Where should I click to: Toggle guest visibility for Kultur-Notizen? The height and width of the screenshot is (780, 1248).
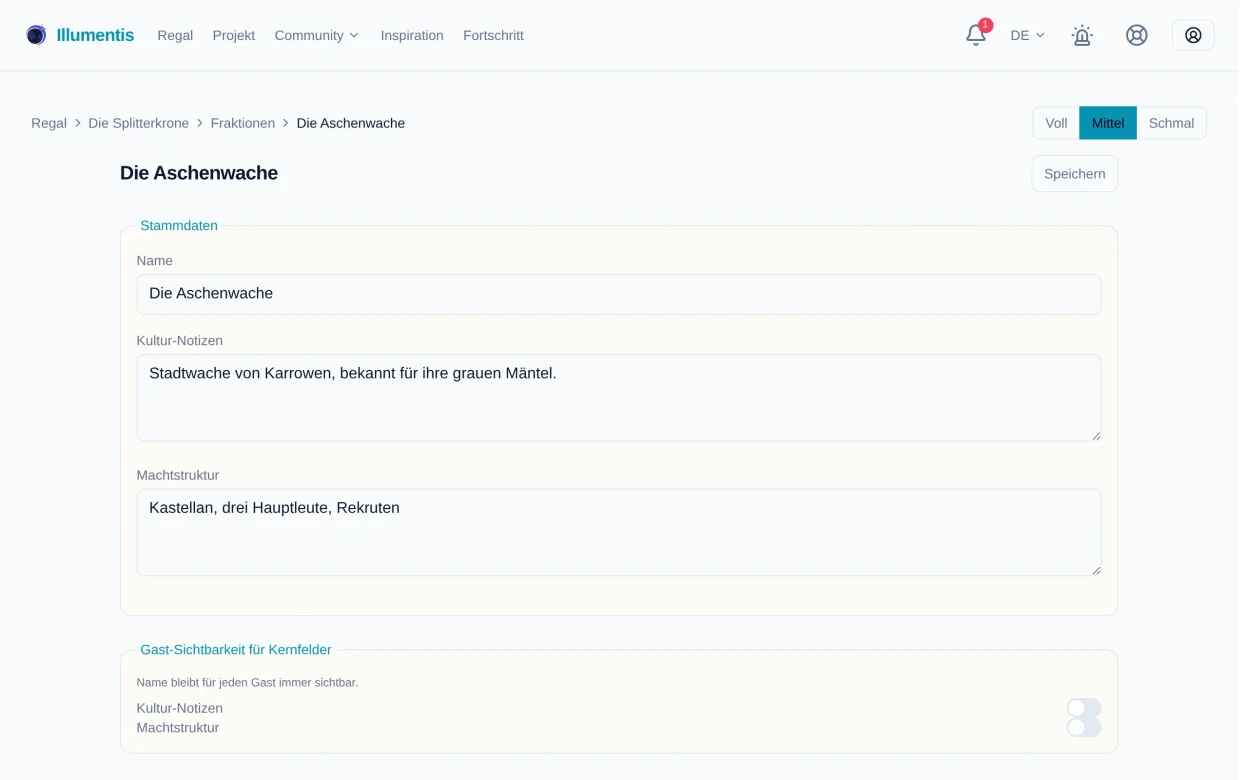click(x=1084, y=708)
